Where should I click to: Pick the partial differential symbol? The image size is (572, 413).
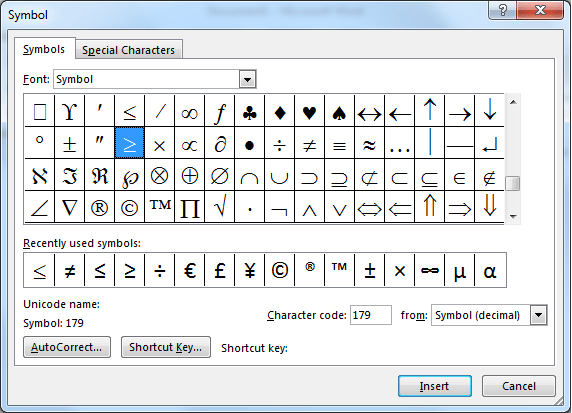tap(220, 143)
